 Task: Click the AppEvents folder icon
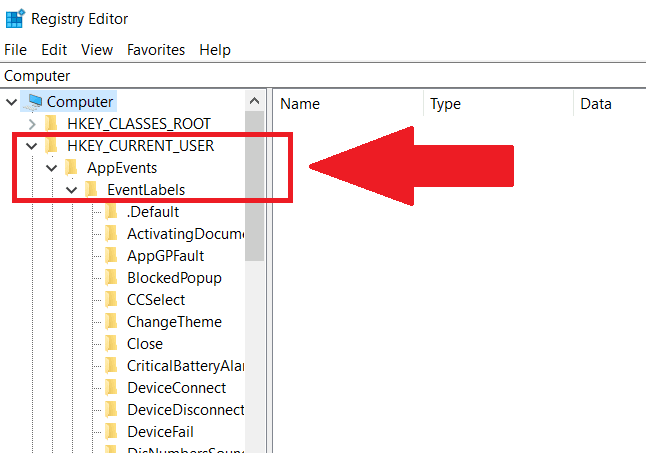coord(72,168)
